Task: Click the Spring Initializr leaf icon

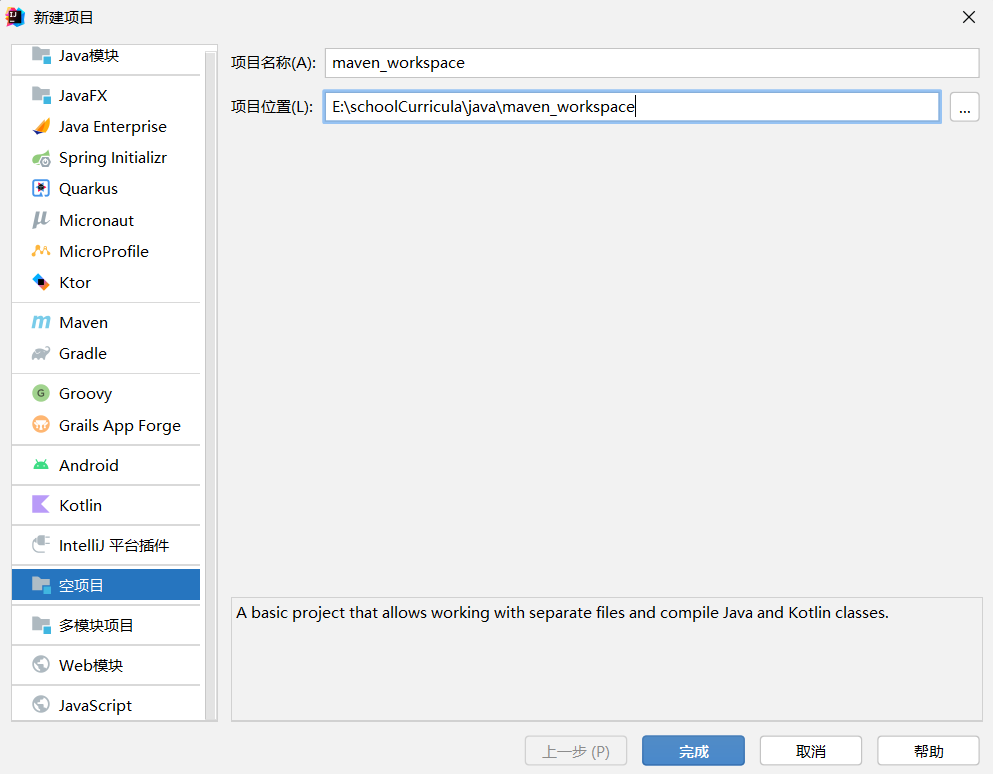Action: [41, 158]
